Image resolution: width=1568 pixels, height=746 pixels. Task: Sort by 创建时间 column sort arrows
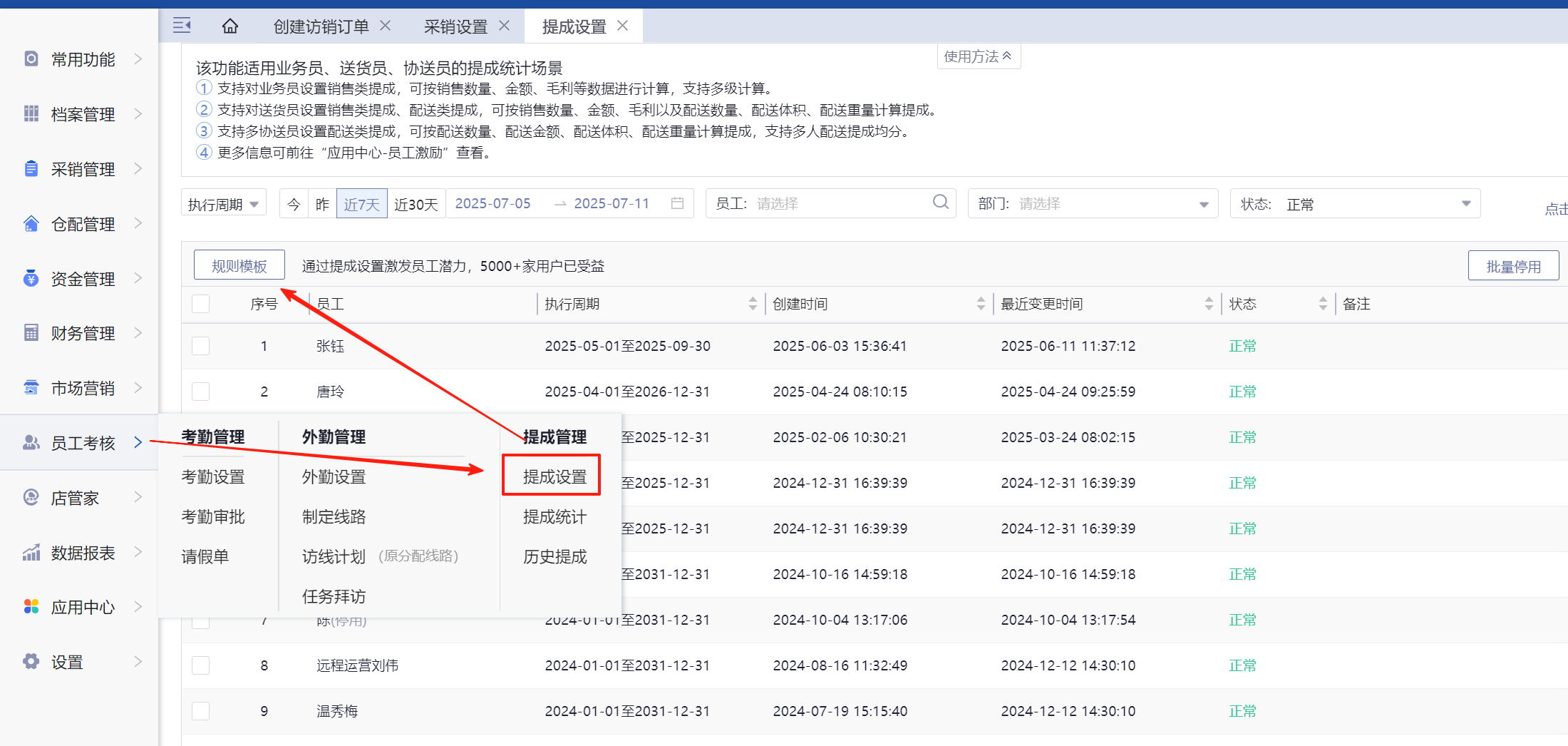981,304
